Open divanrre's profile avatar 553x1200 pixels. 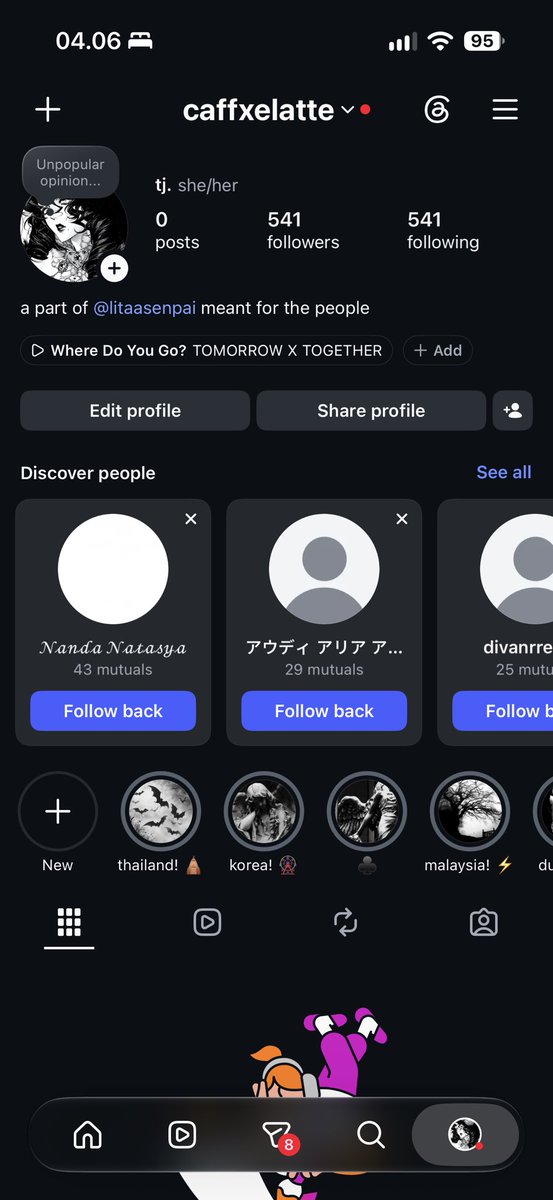point(517,569)
